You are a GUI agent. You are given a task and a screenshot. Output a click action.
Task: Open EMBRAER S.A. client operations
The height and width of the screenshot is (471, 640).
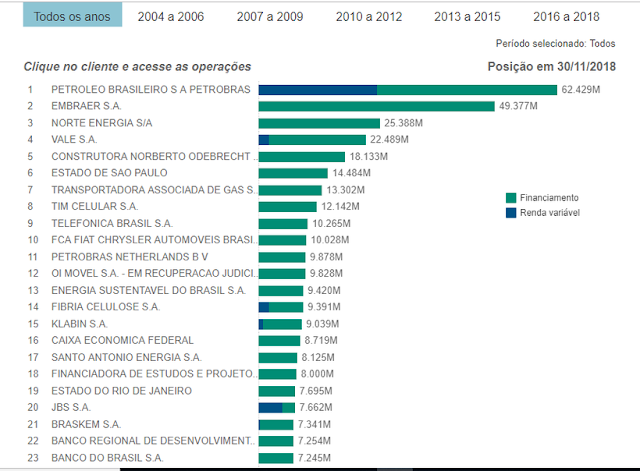(x=86, y=106)
